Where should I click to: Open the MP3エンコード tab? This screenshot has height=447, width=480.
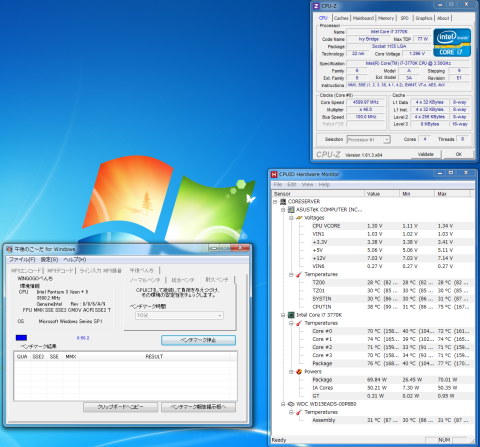point(26,270)
